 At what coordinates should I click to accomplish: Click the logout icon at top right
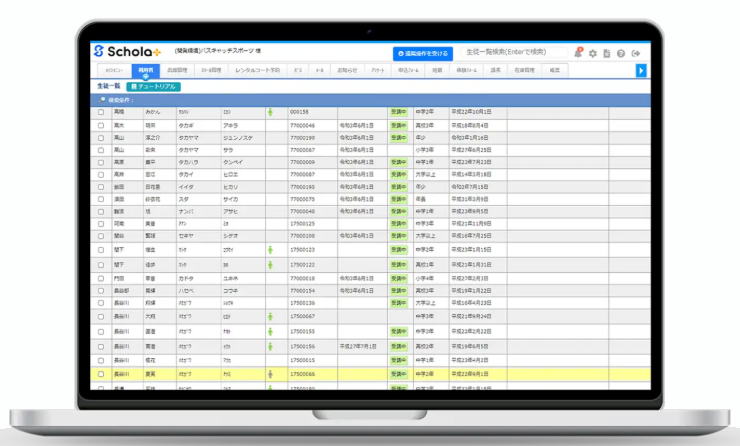click(636, 53)
